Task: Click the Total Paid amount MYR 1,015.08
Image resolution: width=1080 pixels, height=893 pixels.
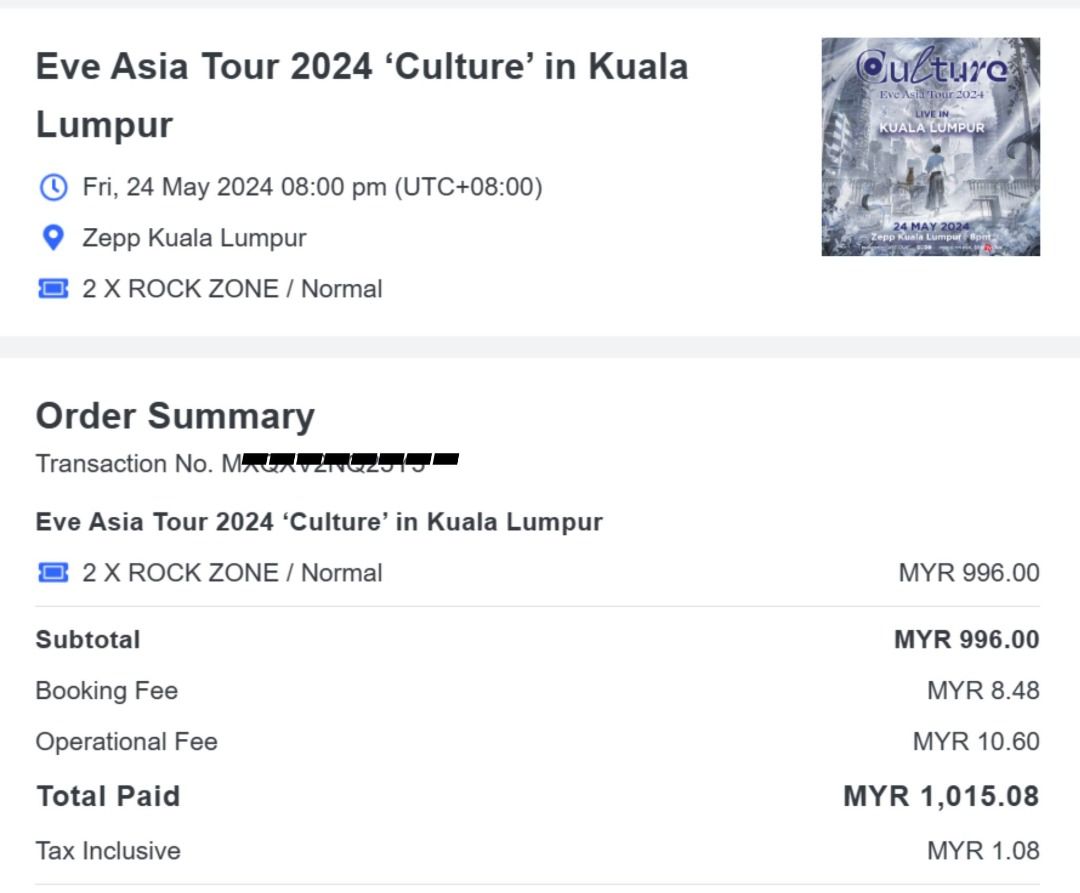Action: 940,797
